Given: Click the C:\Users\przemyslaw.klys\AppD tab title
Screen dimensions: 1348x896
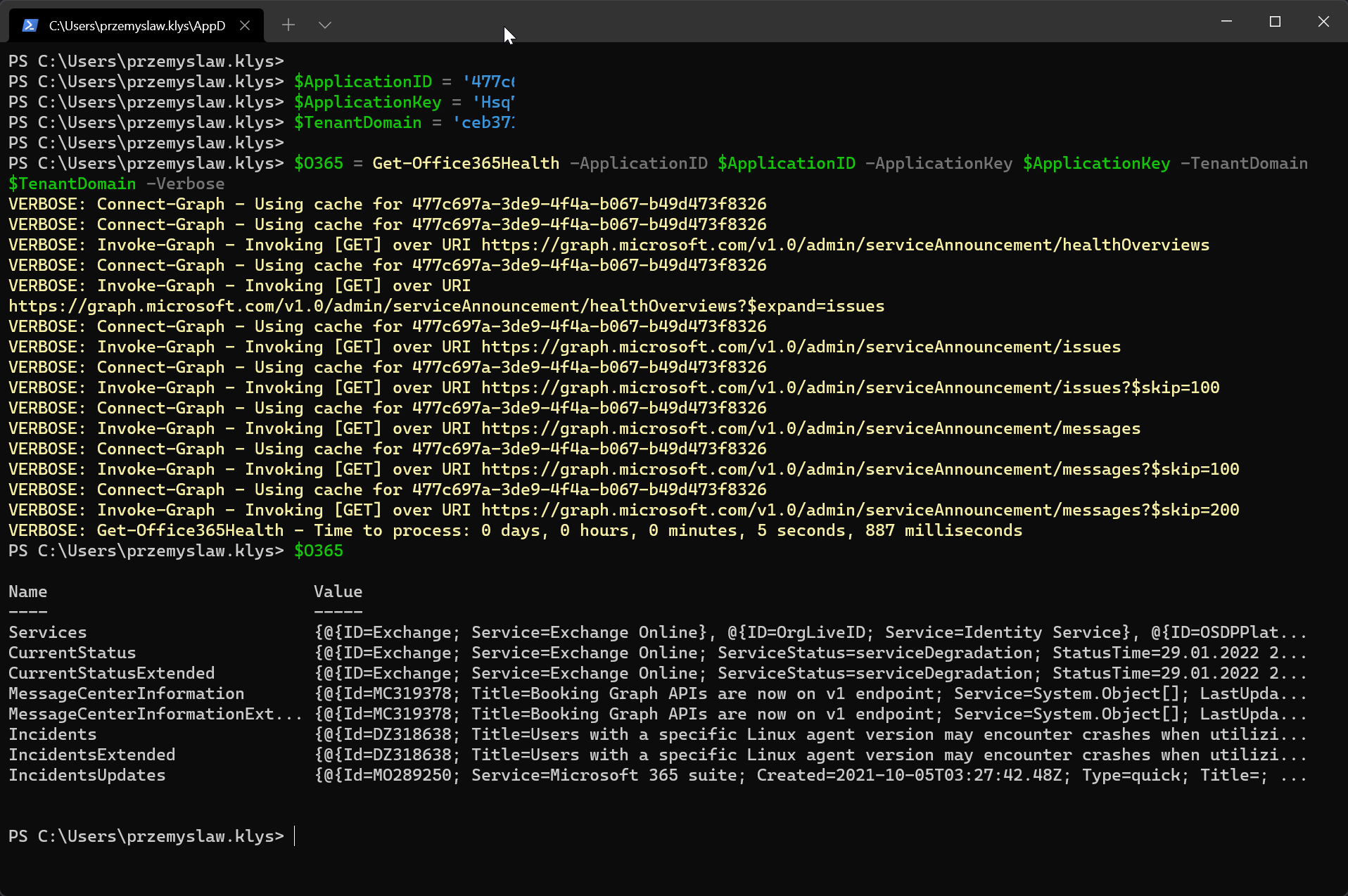Looking at the screenshot, I should [137, 25].
